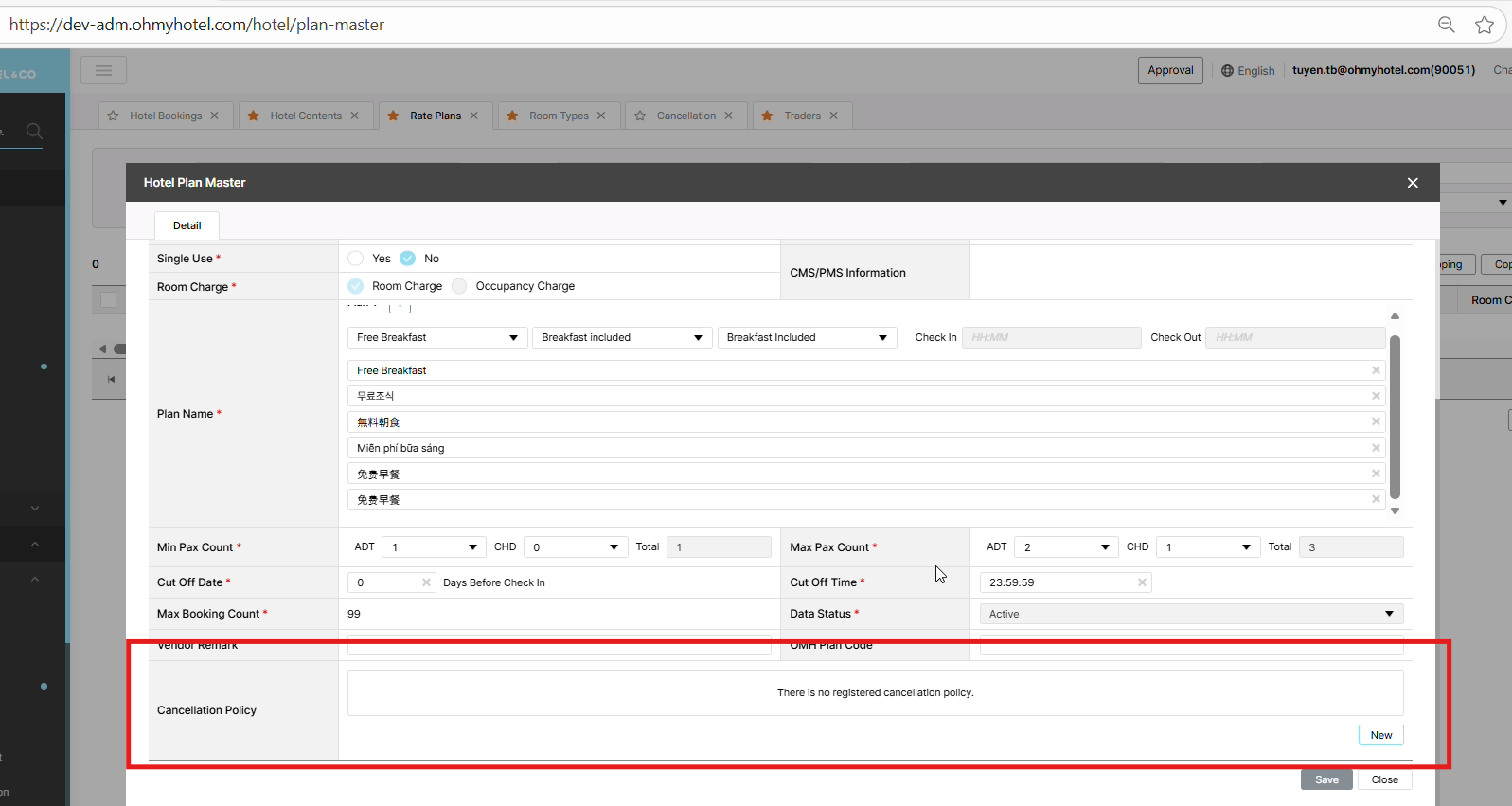The height and width of the screenshot is (806, 1512).
Task: Click the browser bookmark star icon
Action: (x=1484, y=25)
